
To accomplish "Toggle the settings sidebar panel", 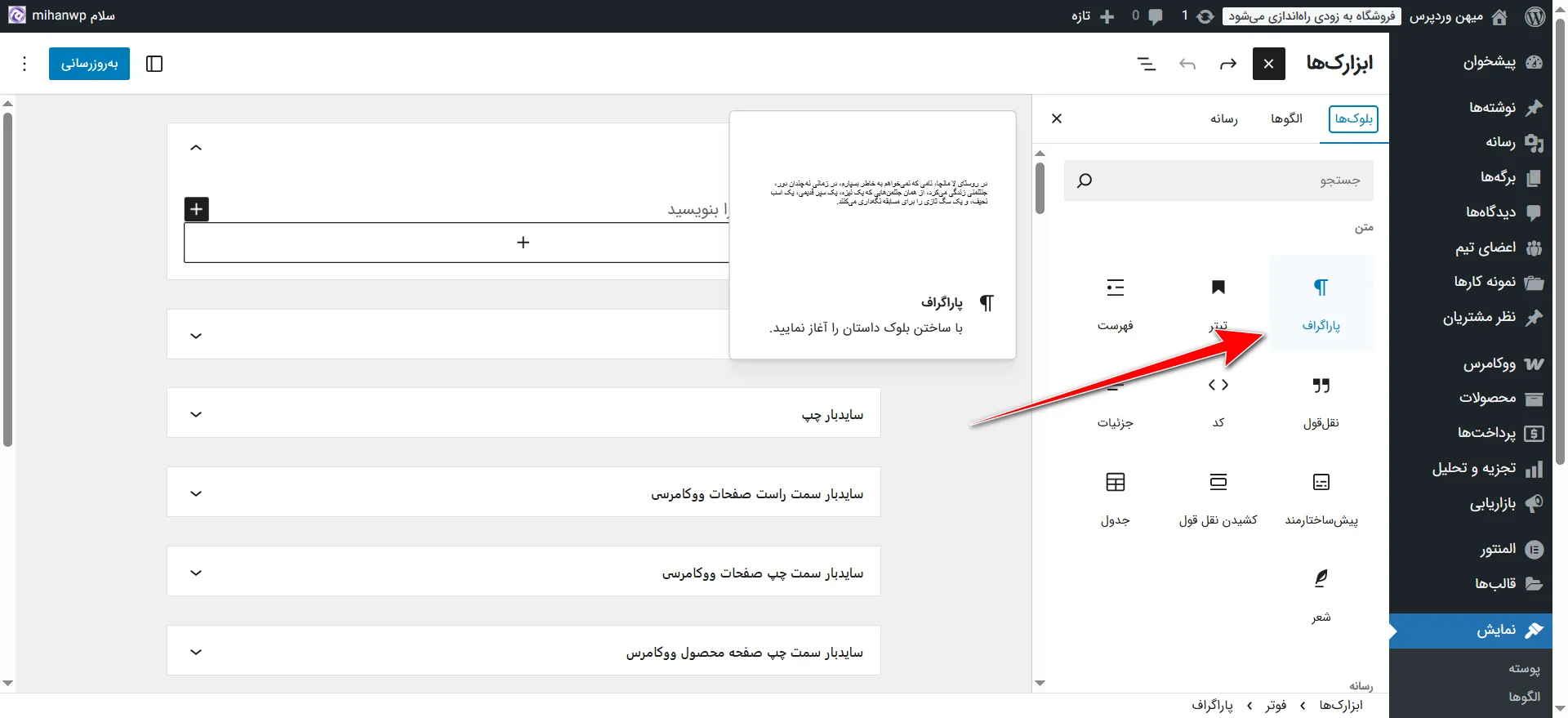I will (x=154, y=64).
